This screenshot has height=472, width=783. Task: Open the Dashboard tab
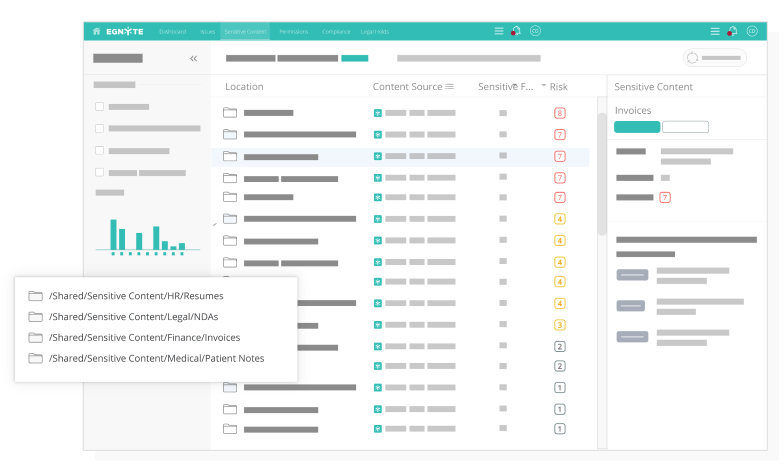(x=172, y=31)
